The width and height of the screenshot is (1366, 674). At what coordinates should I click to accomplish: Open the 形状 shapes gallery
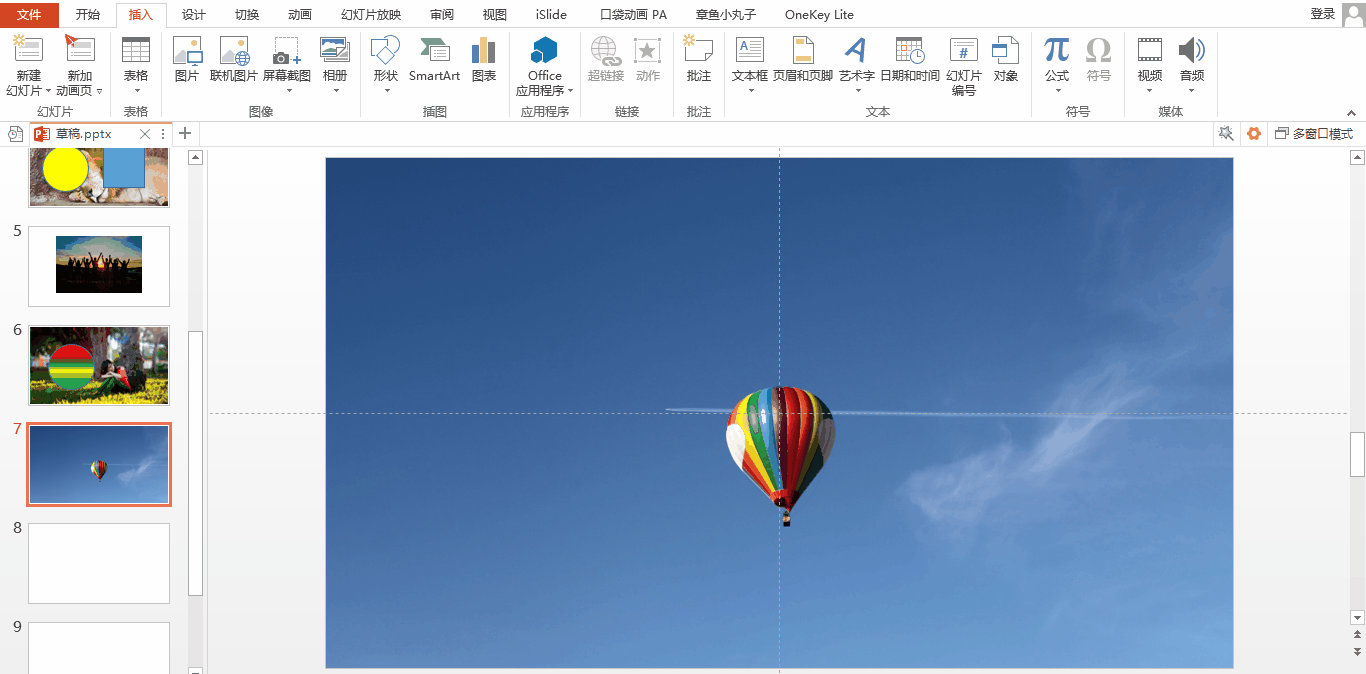pos(385,50)
